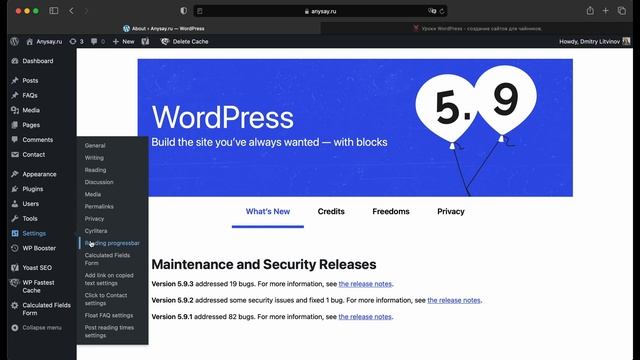Switch to the What's New tab
Viewport: 640px width, 360px height.
pos(268,211)
